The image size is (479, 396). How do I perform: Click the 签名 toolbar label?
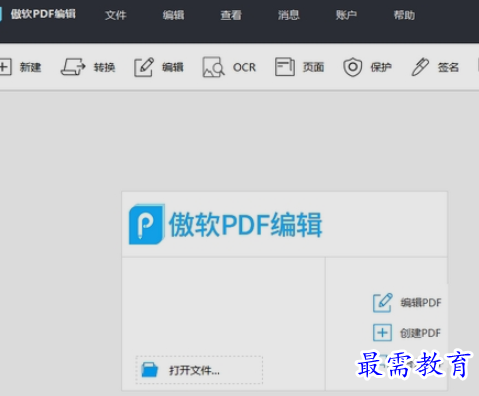[x=448, y=67]
